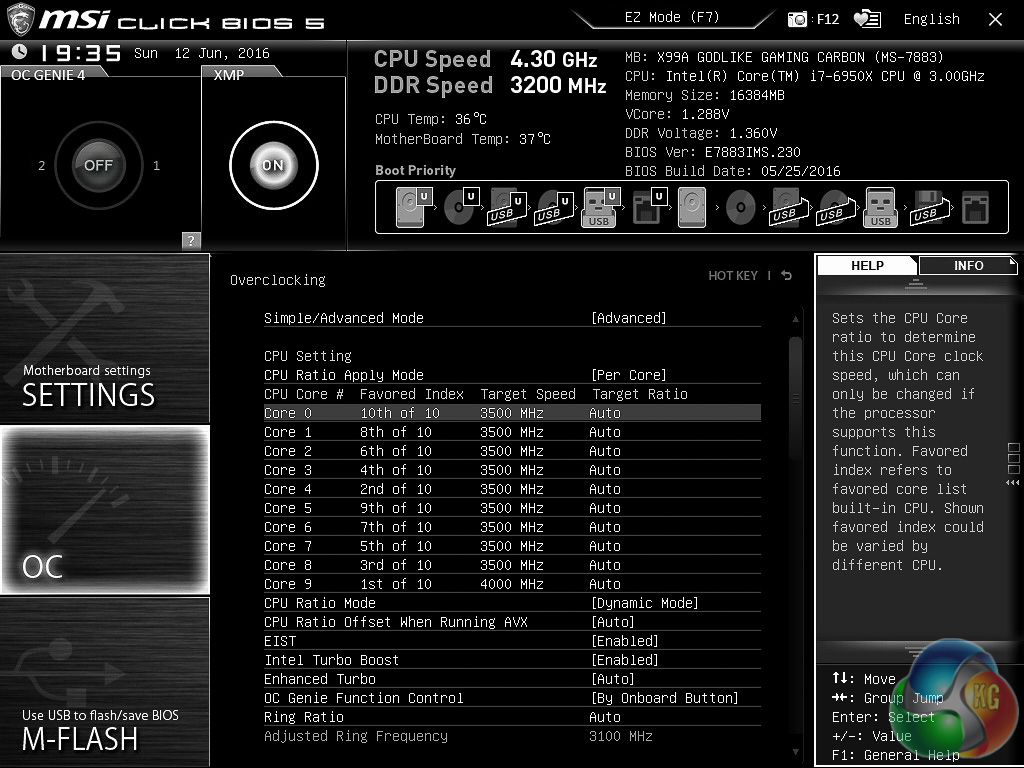Image resolution: width=1024 pixels, height=768 pixels.
Task: Change the EIST Enabled setting
Action: coord(625,641)
